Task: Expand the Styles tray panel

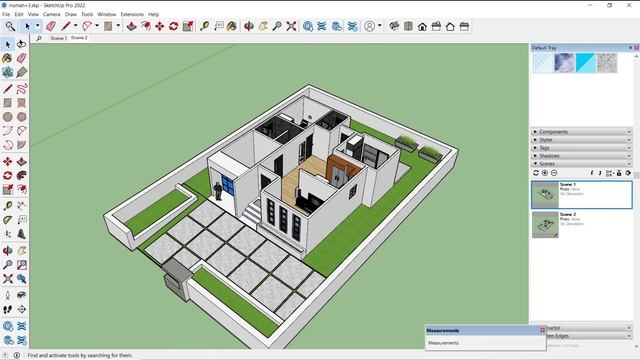Action: [582, 140]
